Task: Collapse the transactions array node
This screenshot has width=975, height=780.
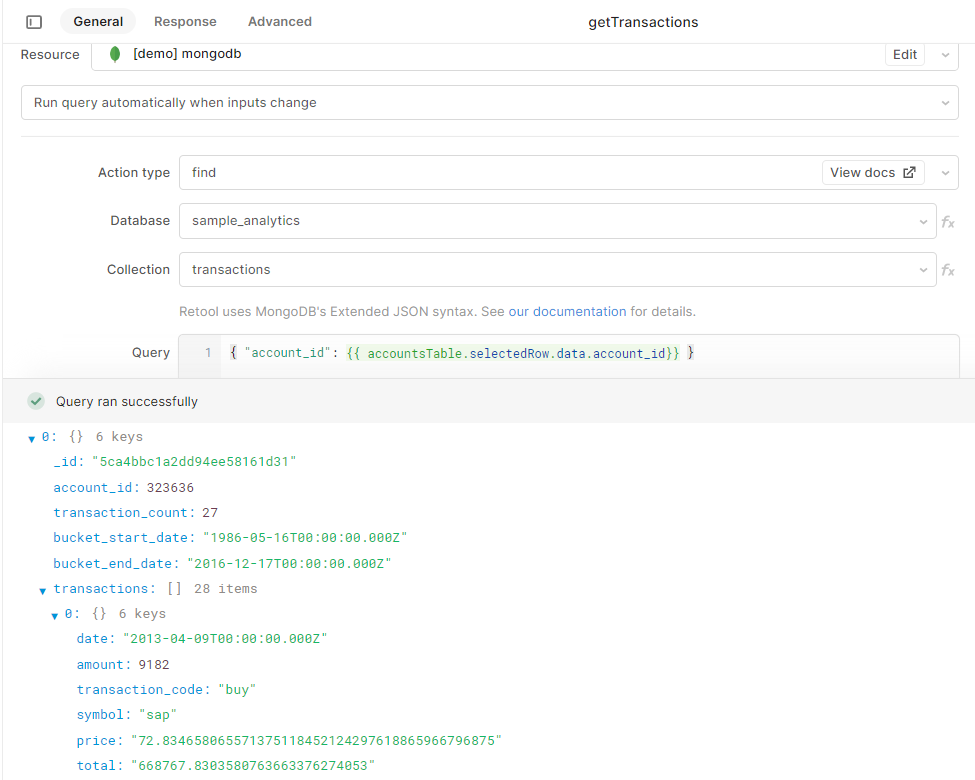Action: [x=43, y=590]
